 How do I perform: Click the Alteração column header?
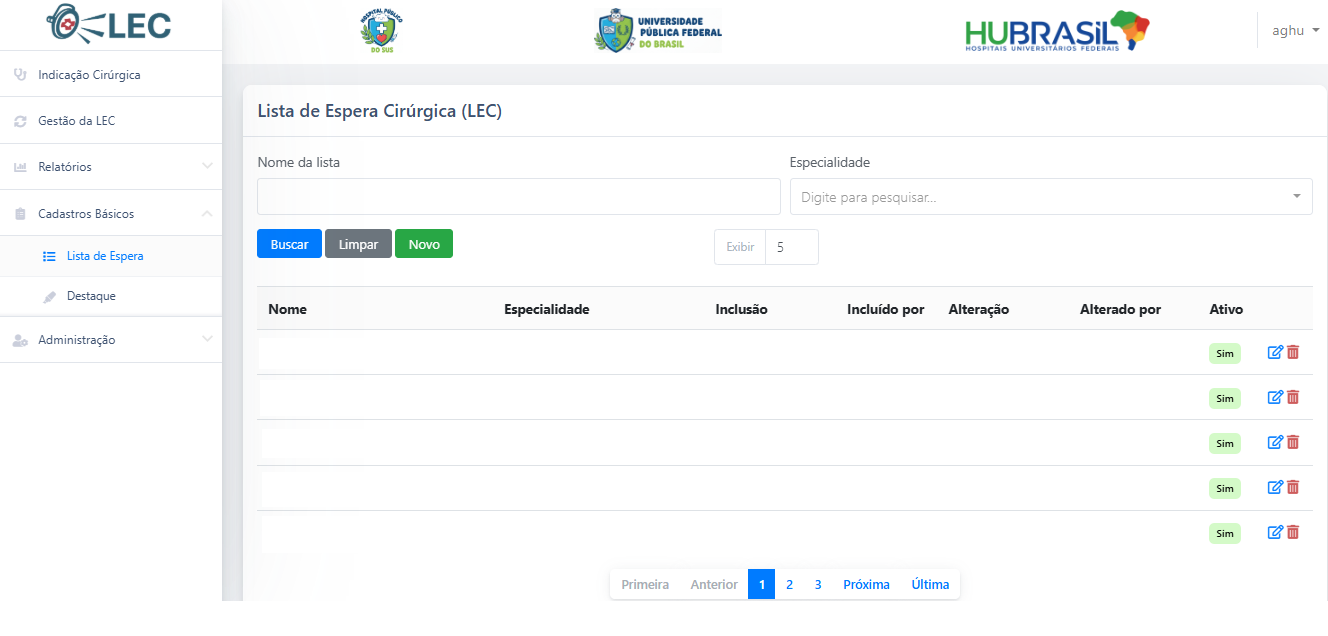pyautogui.click(x=979, y=309)
